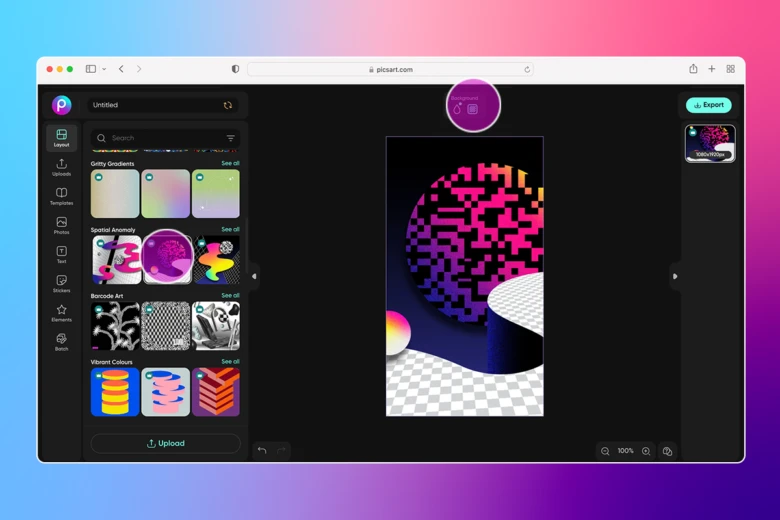
Task: See all Vibrant Colours backgrounds
Action: point(230,362)
